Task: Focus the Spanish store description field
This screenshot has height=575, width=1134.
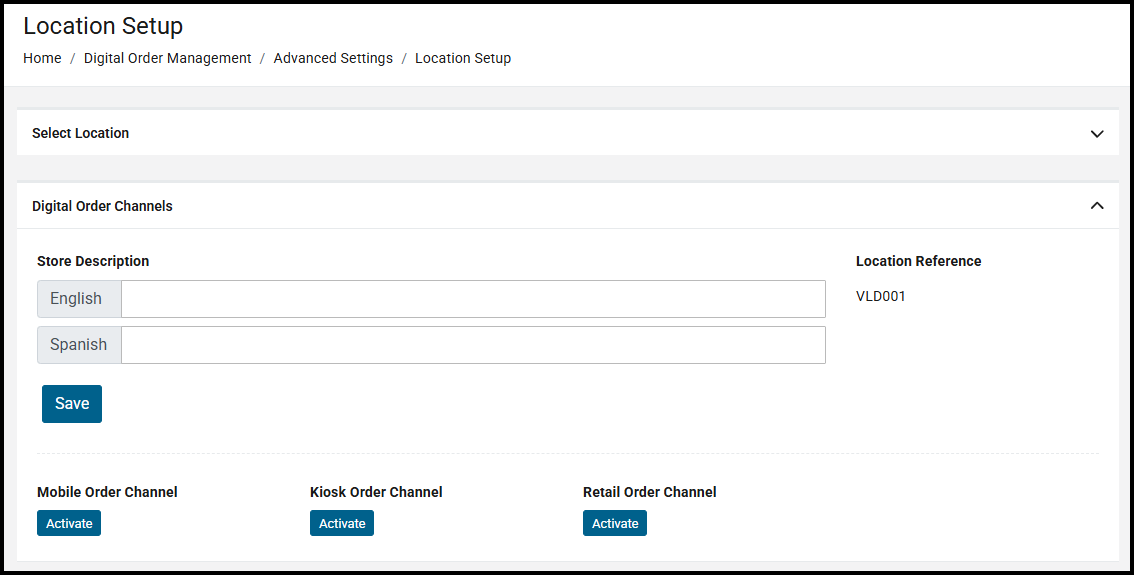Action: [473, 345]
